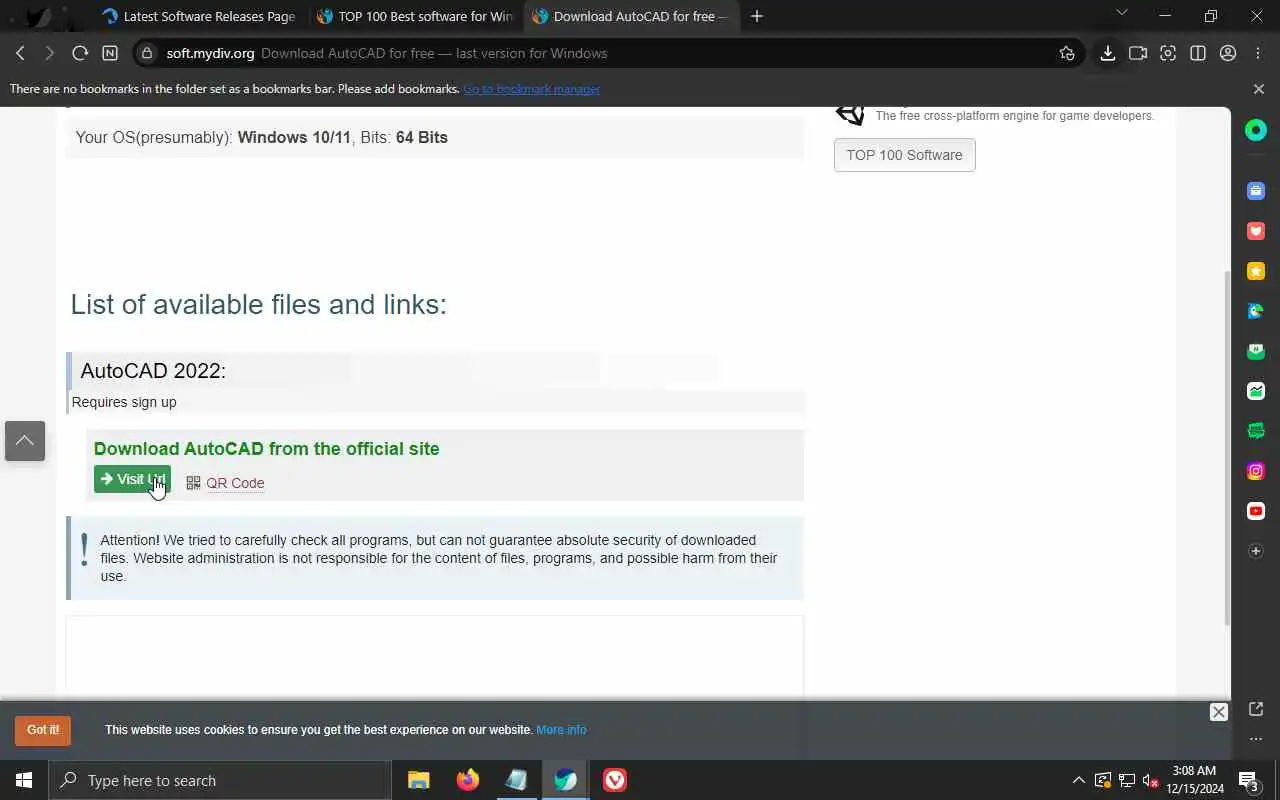1280x800 pixels.
Task: Click Download AutoCAD from the official site heading
Action: [x=266, y=449]
